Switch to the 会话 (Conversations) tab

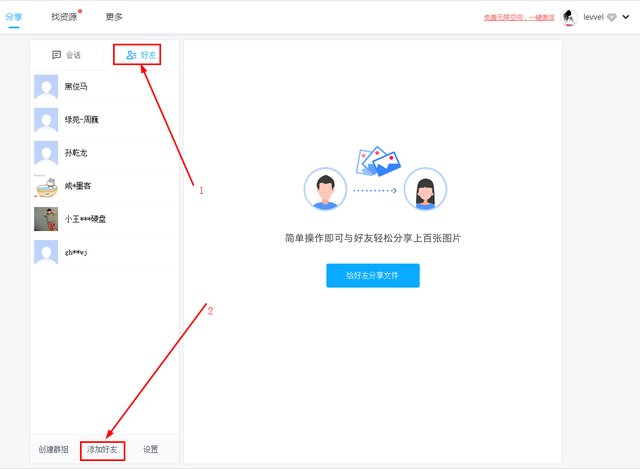(67, 55)
